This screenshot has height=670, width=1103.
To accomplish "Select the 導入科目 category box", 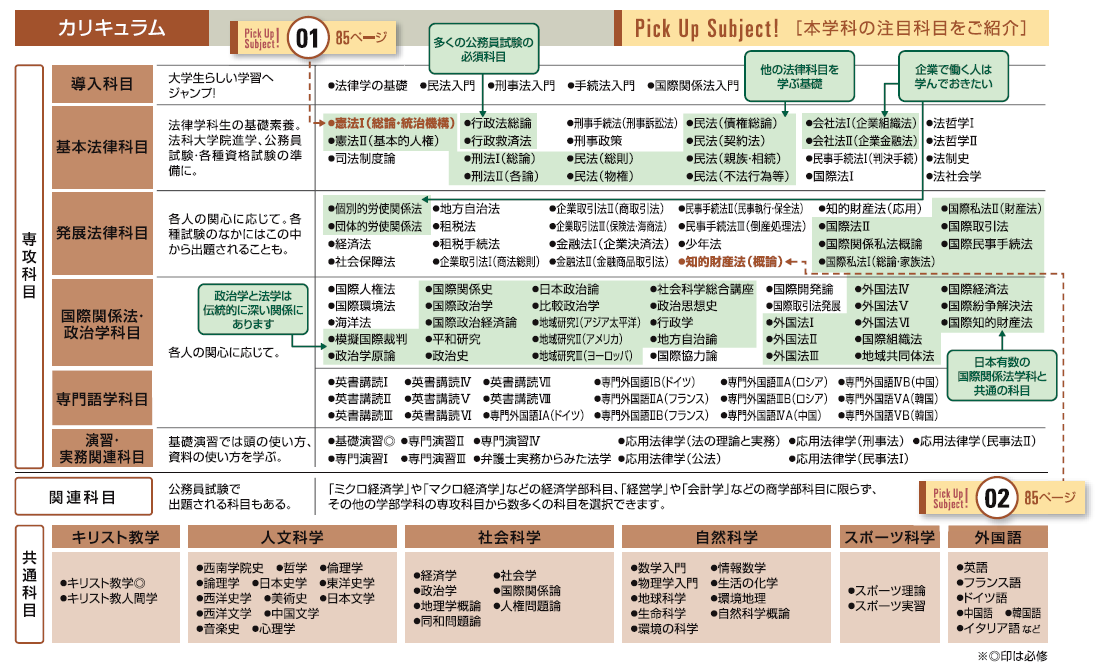I will pyautogui.click(x=101, y=84).
